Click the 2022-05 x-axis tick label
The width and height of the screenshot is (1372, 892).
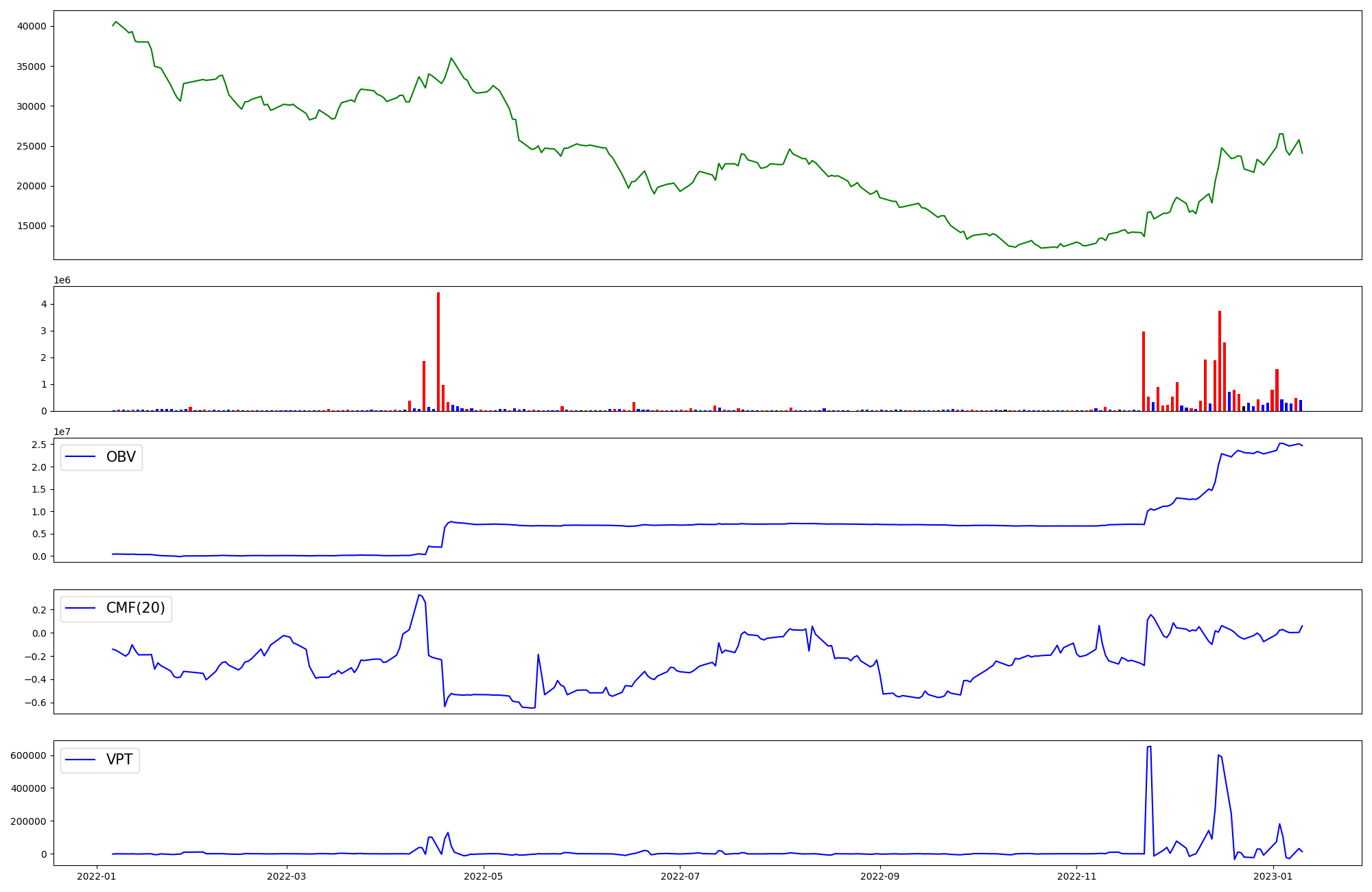[x=484, y=876]
